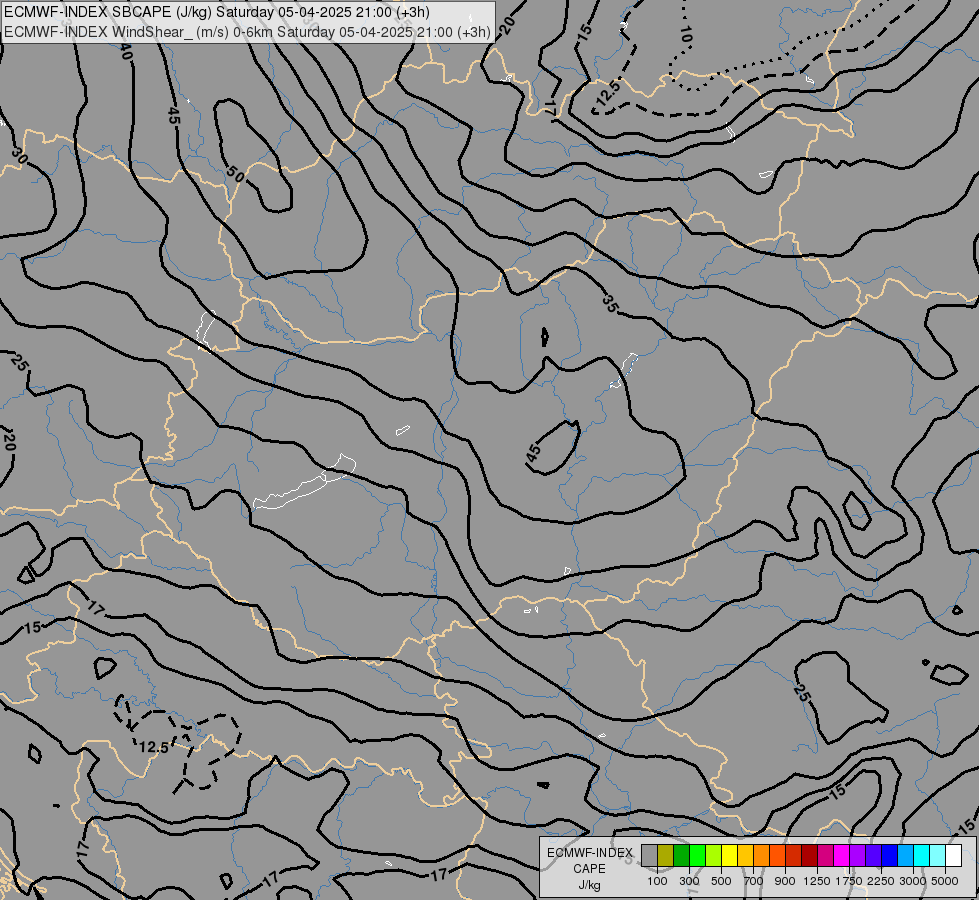
Task: Pick the yellow-green legend swatch
Action: tap(713, 856)
